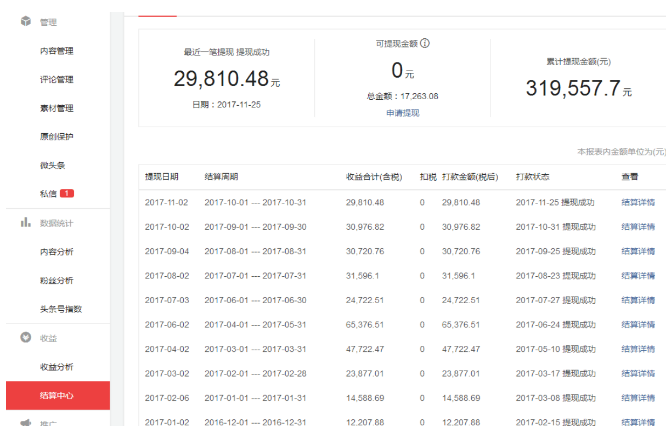This screenshot has width=666, height=426.
Task: Click the bar chart icon beside 数据统计
Action: (25, 222)
